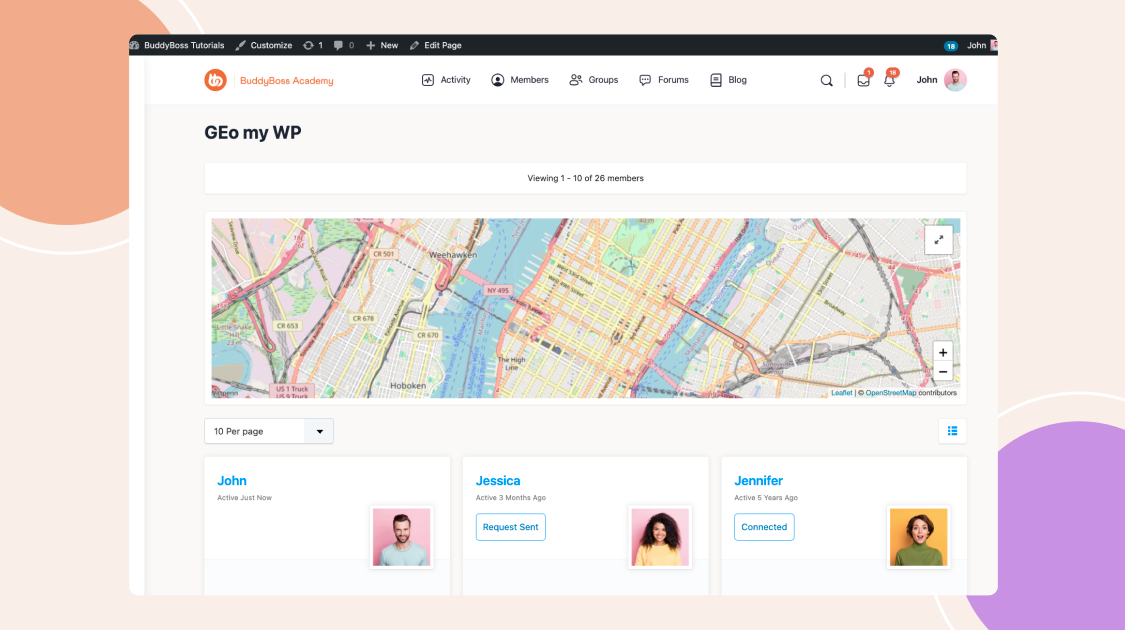Click John's avatar in the header
The height and width of the screenshot is (630, 1125).
[955, 80]
